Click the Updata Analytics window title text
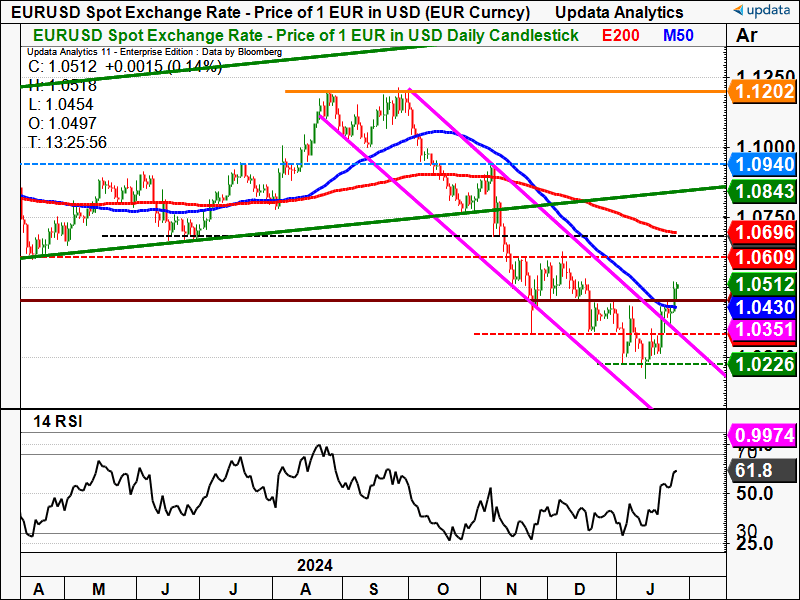800x600 pixels. coord(619,12)
